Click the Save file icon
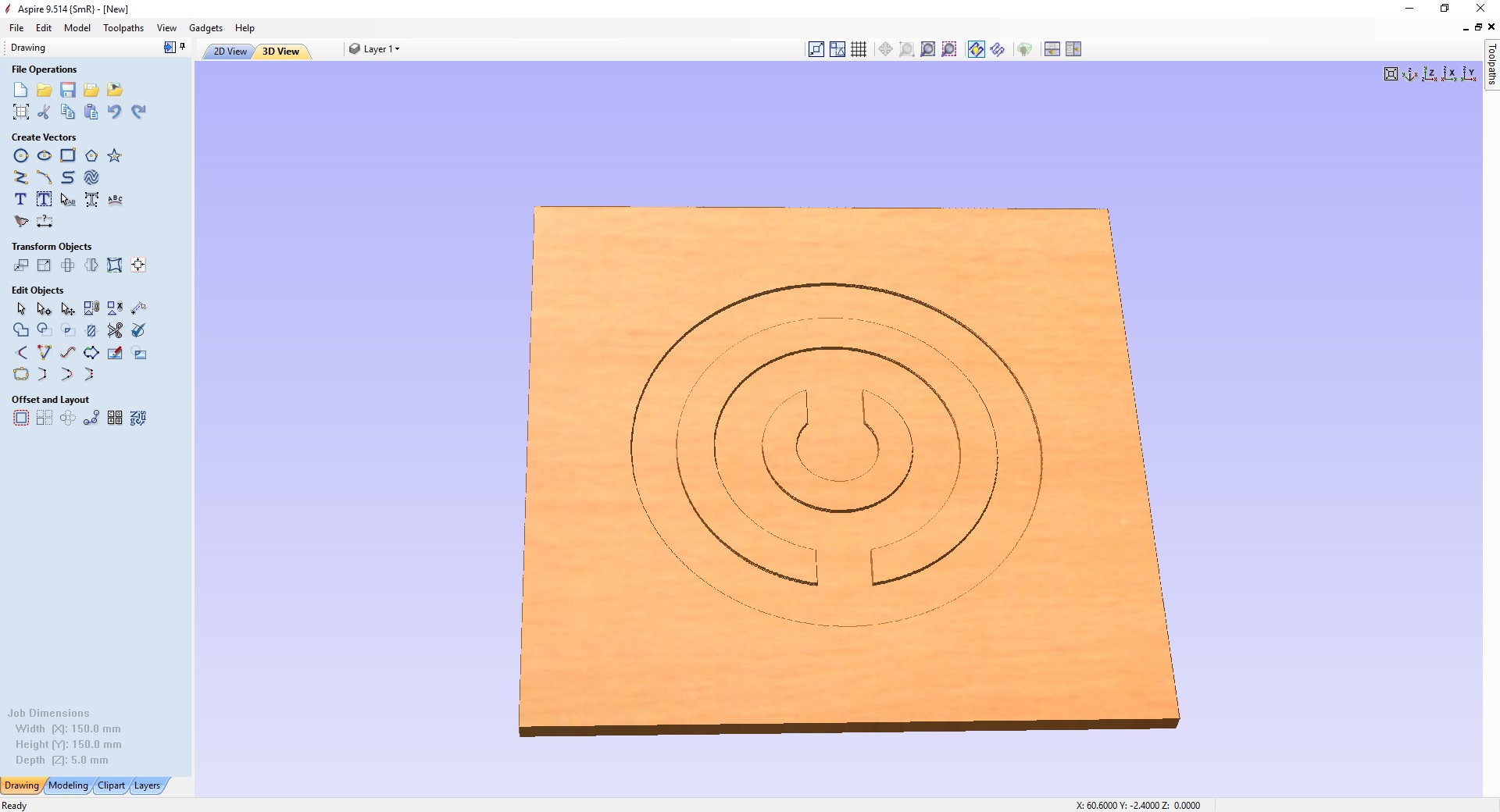Viewport: 1500px width, 812px height. point(68,91)
